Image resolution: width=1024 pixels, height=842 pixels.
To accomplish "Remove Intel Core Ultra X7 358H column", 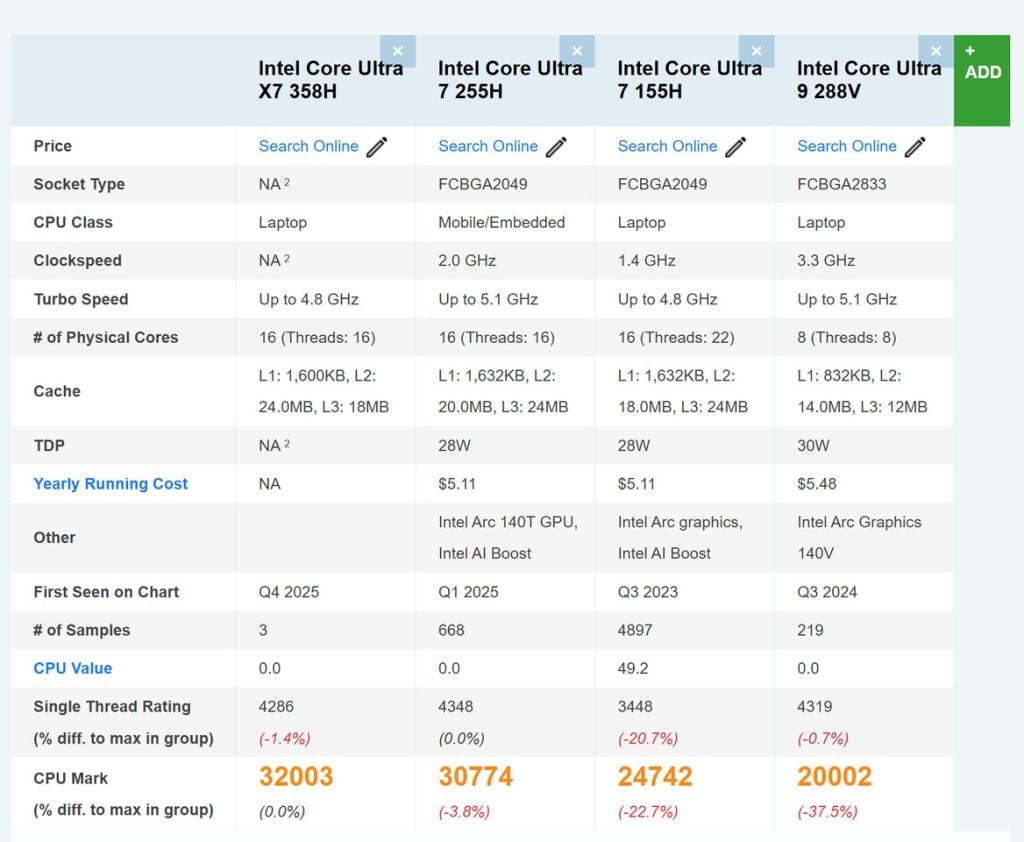I will pos(397,51).
